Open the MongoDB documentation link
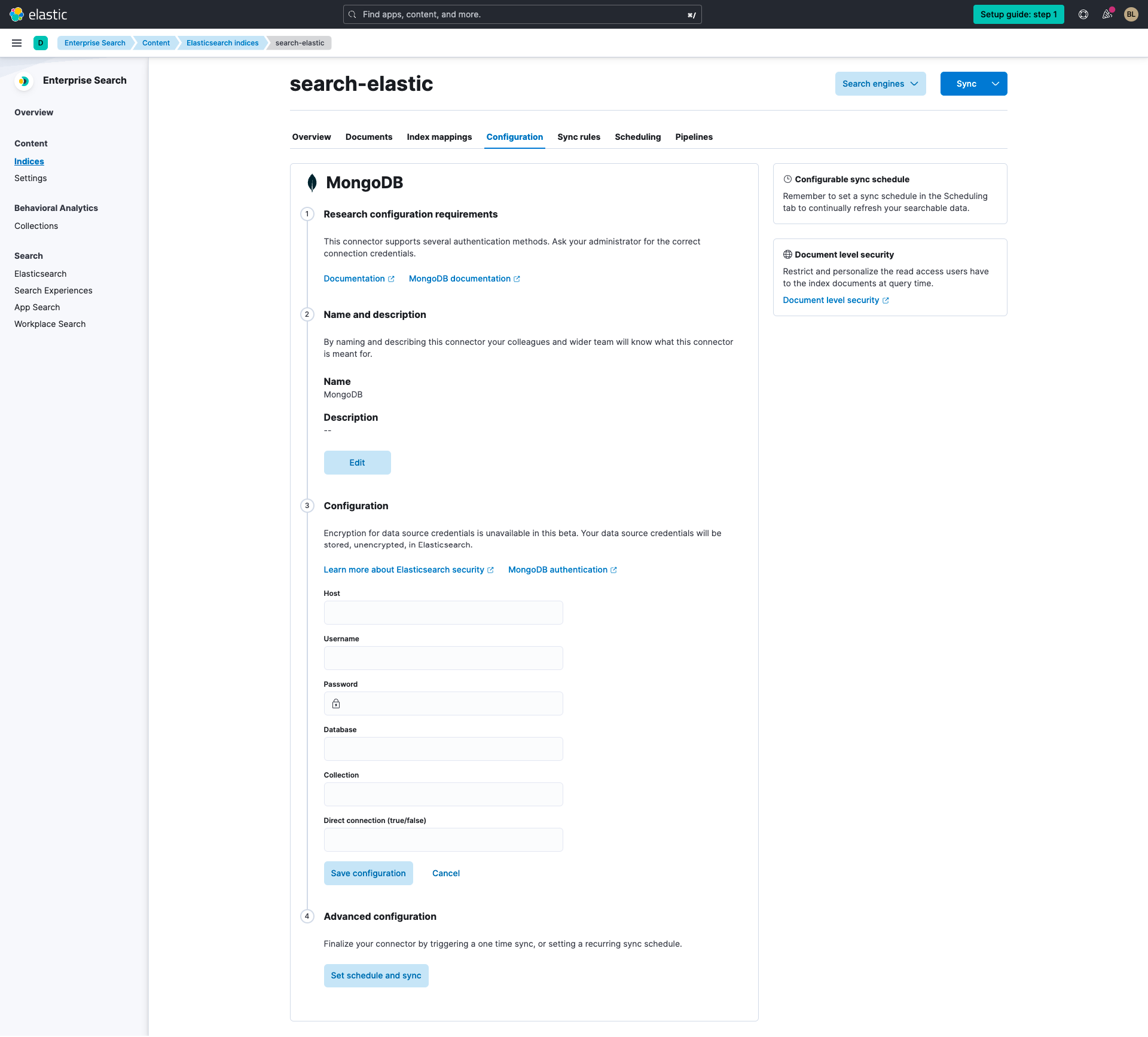The height and width of the screenshot is (1037, 1148). (x=465, y=279)
